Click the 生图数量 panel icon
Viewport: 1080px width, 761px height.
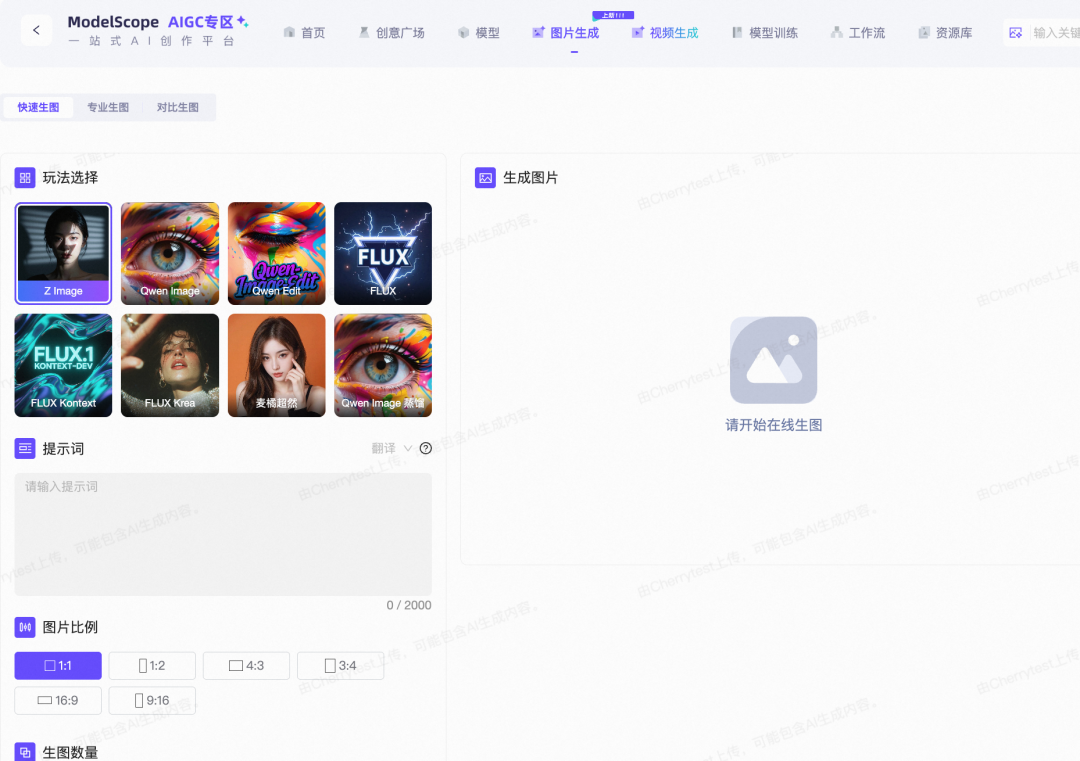pos(25,752)
